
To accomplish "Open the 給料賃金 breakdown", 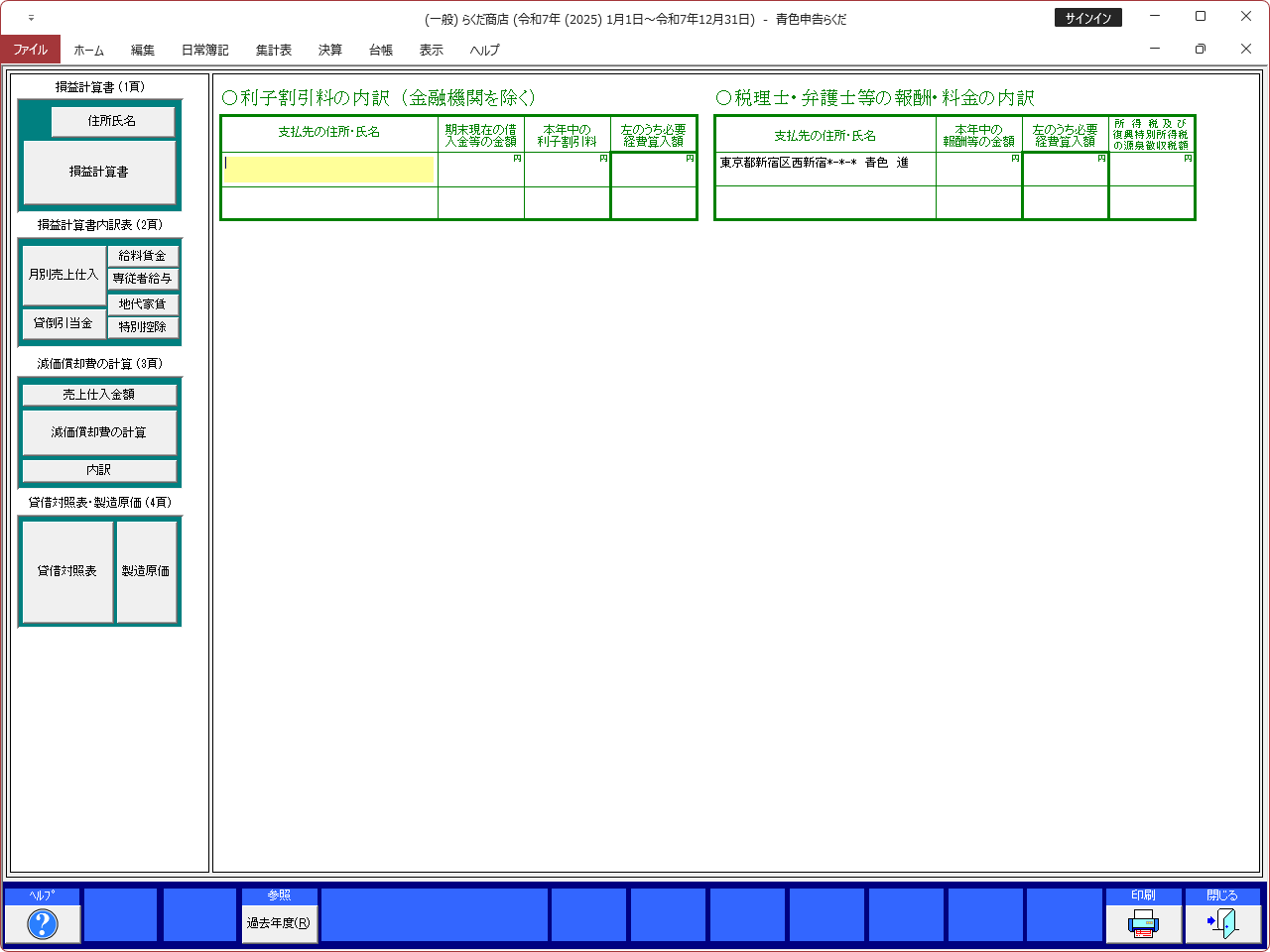I will point(143,256).
